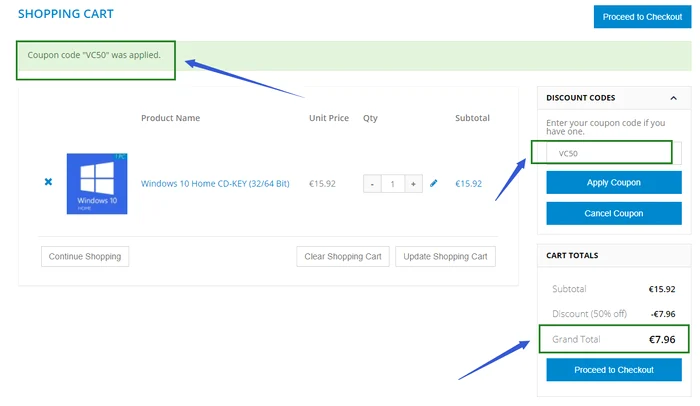700x406 pixels.
Task: Click the pencil edit icon
Action: pos(433,184)
